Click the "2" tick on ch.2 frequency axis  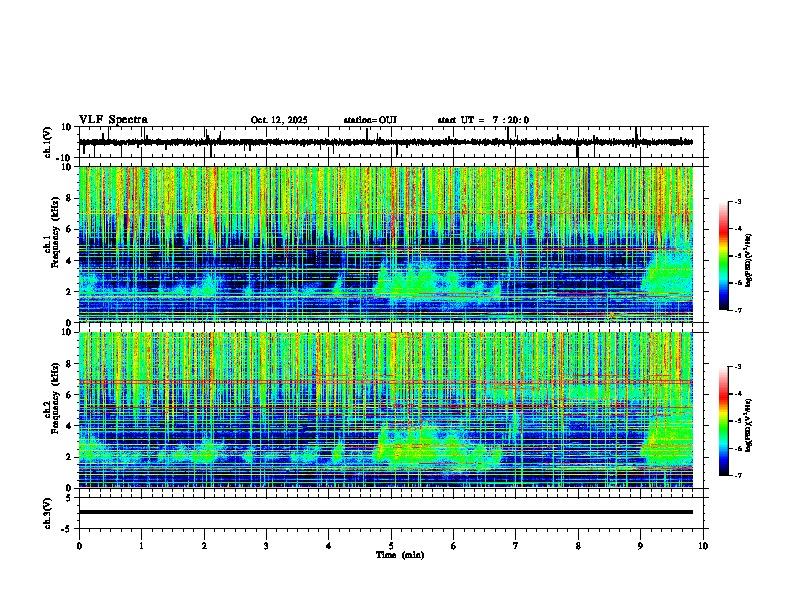coord(70,457)
